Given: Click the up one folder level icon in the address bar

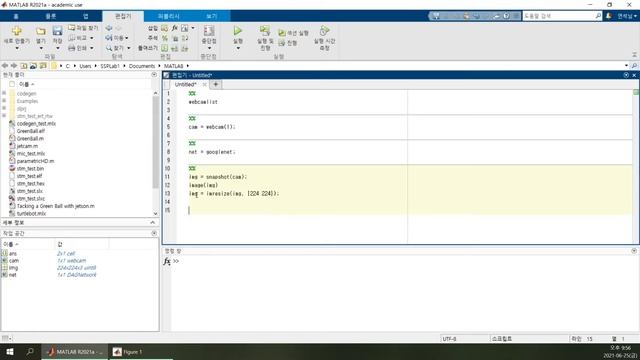Looking at the screenshot, I should [x=24, y=66].
